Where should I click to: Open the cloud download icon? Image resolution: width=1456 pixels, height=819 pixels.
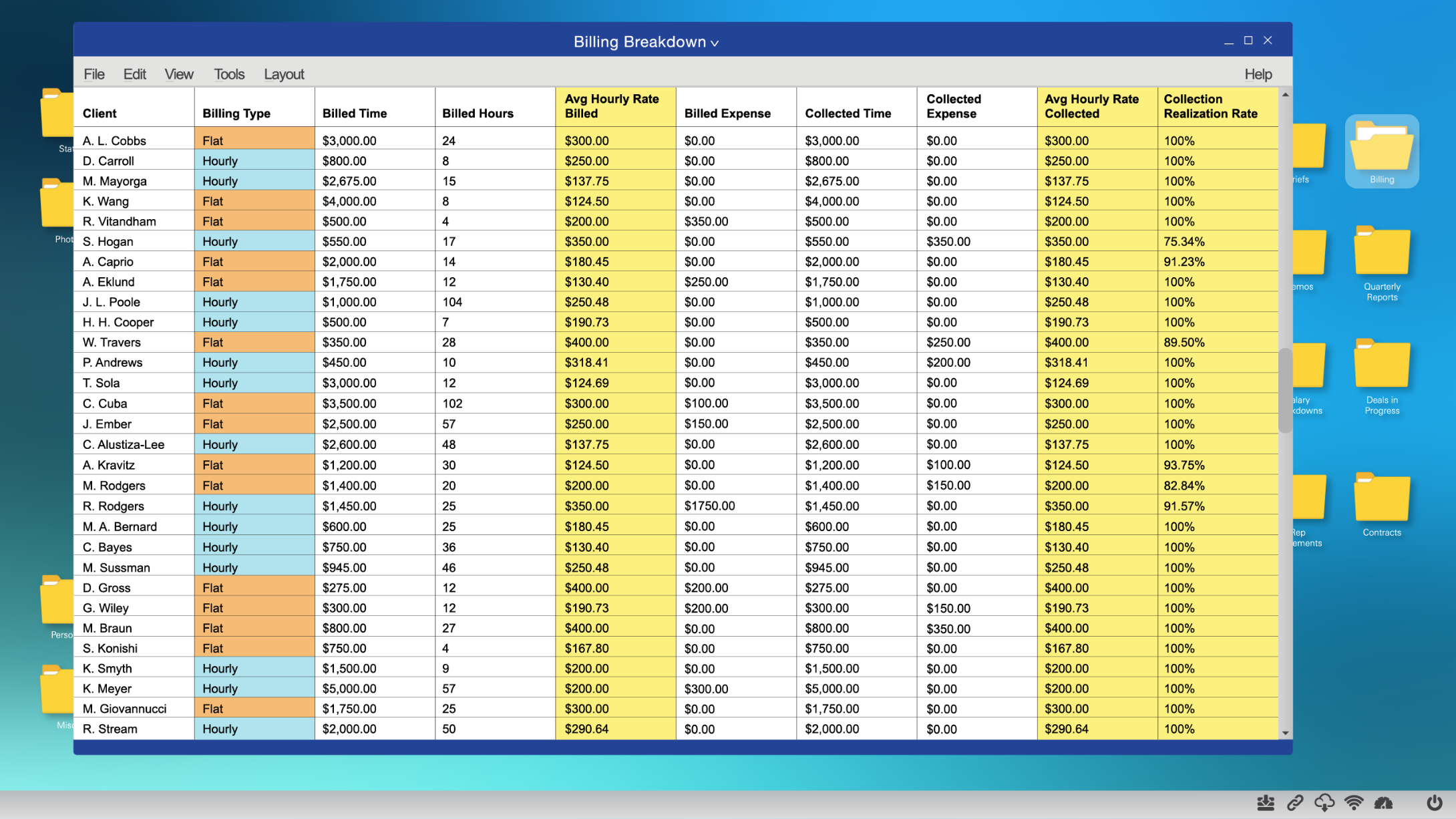[1324, 803]
